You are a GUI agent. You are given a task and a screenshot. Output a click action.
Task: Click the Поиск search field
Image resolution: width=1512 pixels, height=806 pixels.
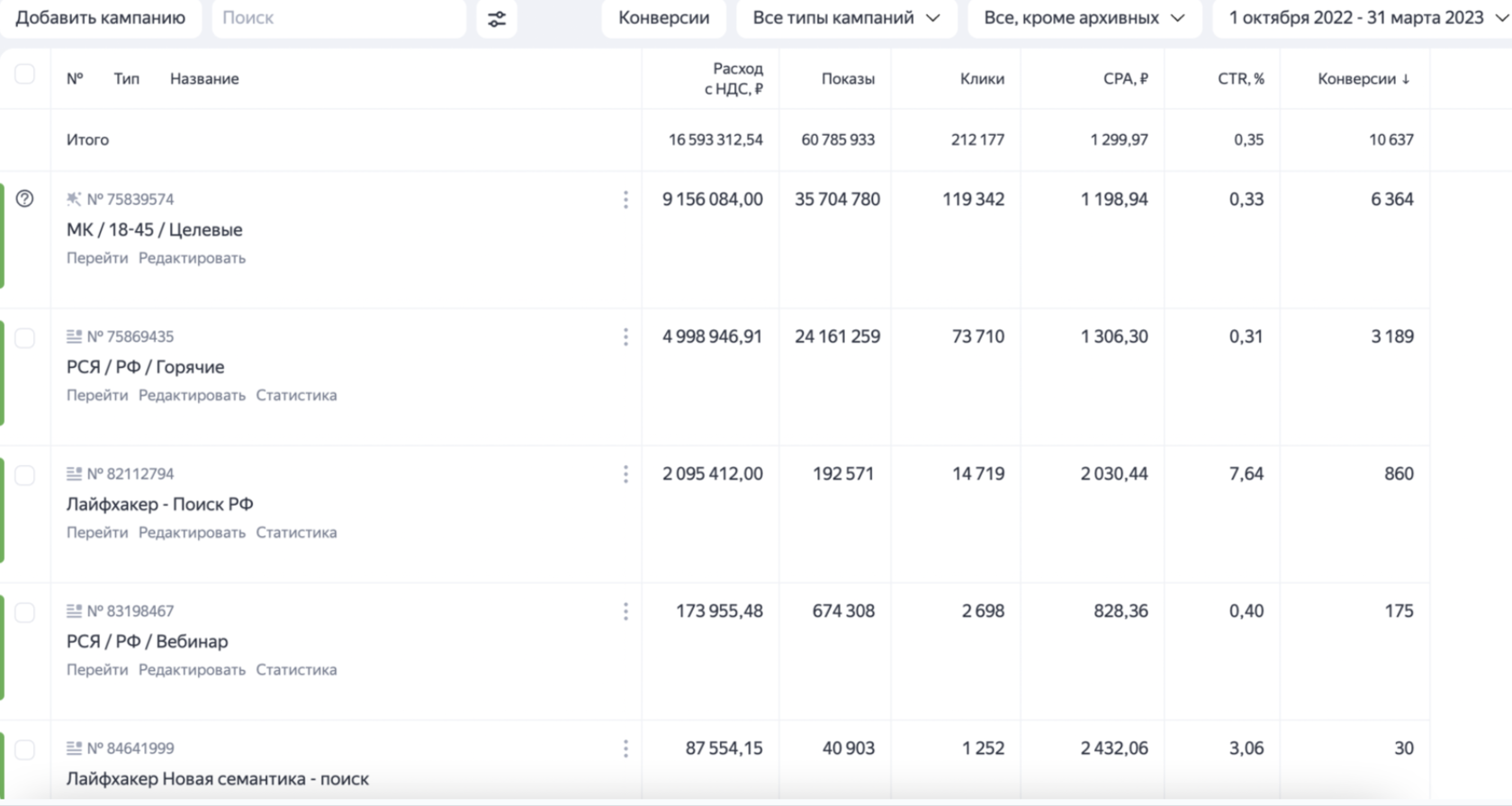(338, 18)
